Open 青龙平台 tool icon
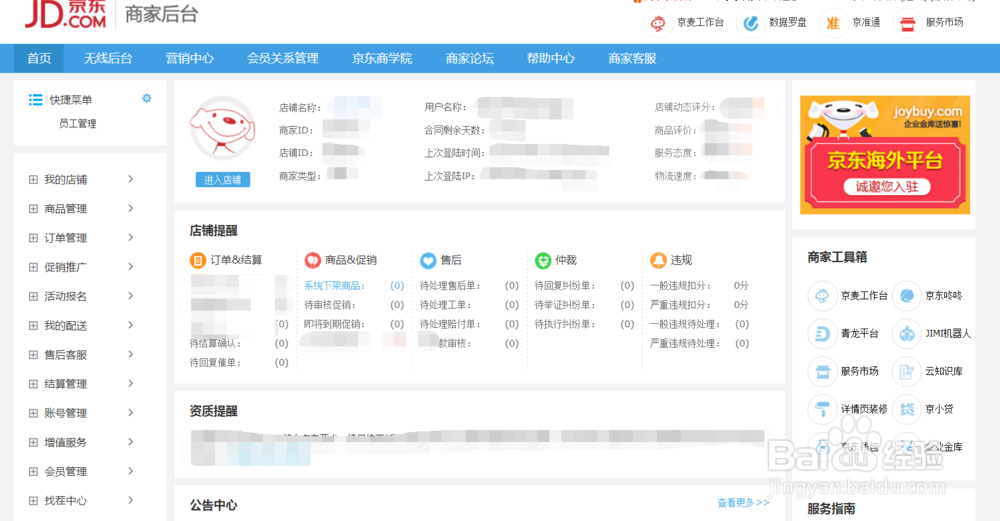 822,334
